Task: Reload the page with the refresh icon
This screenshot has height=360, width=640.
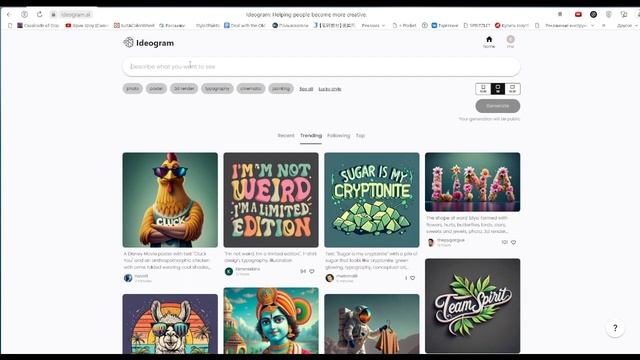Action: (x=40, y=14)
